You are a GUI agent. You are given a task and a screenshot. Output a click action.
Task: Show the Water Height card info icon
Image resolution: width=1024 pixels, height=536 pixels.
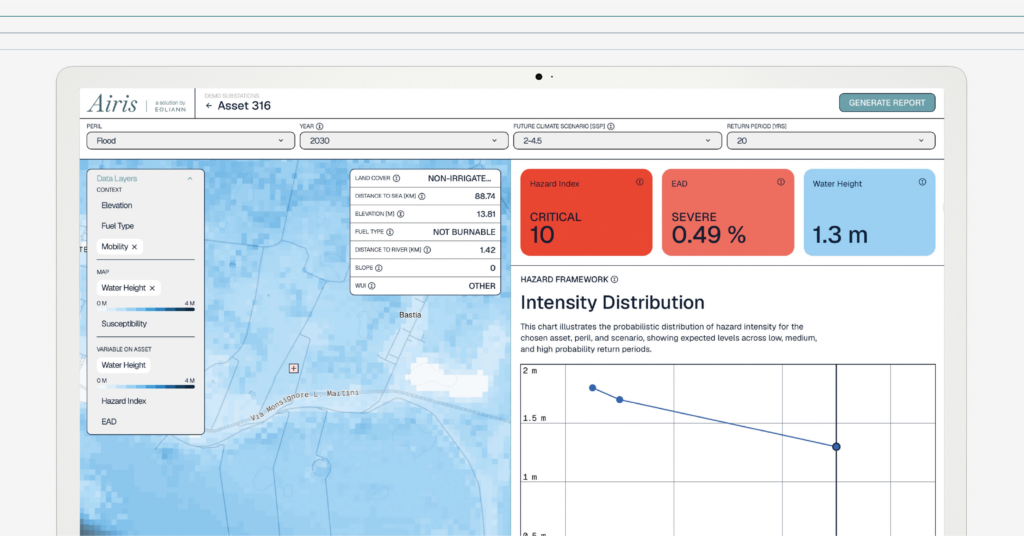click(x=922, y=182)
